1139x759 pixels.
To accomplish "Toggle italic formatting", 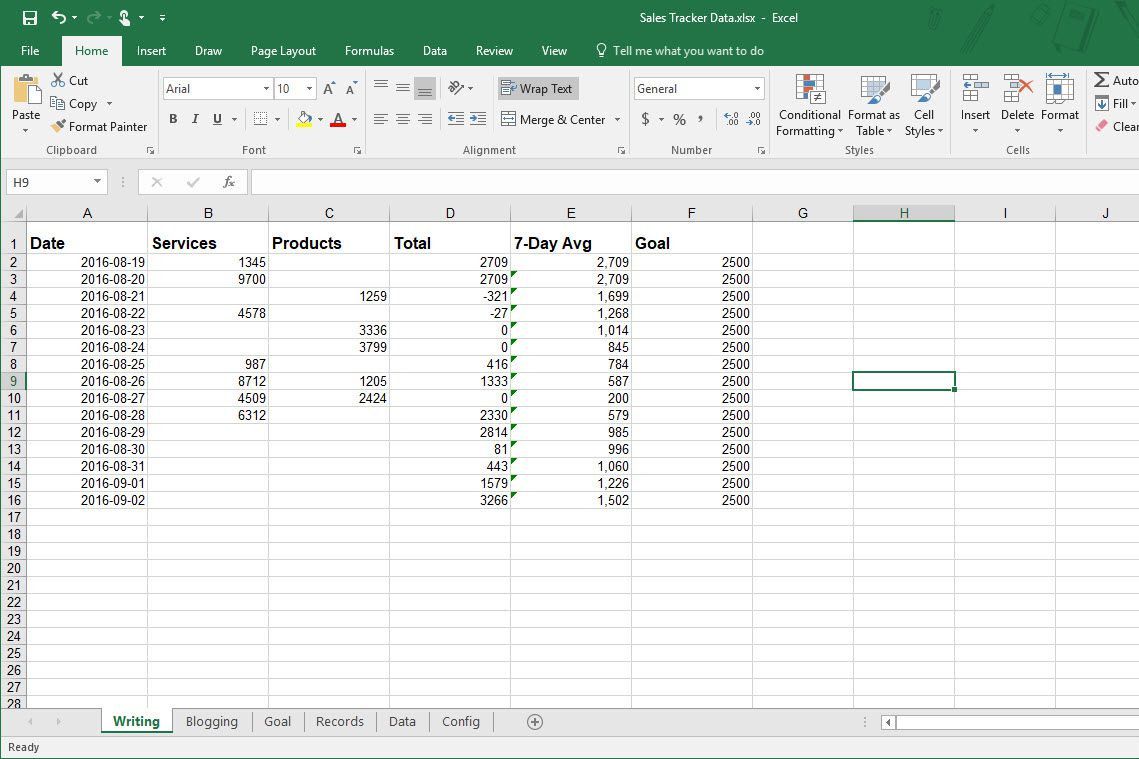I will 194,119.
